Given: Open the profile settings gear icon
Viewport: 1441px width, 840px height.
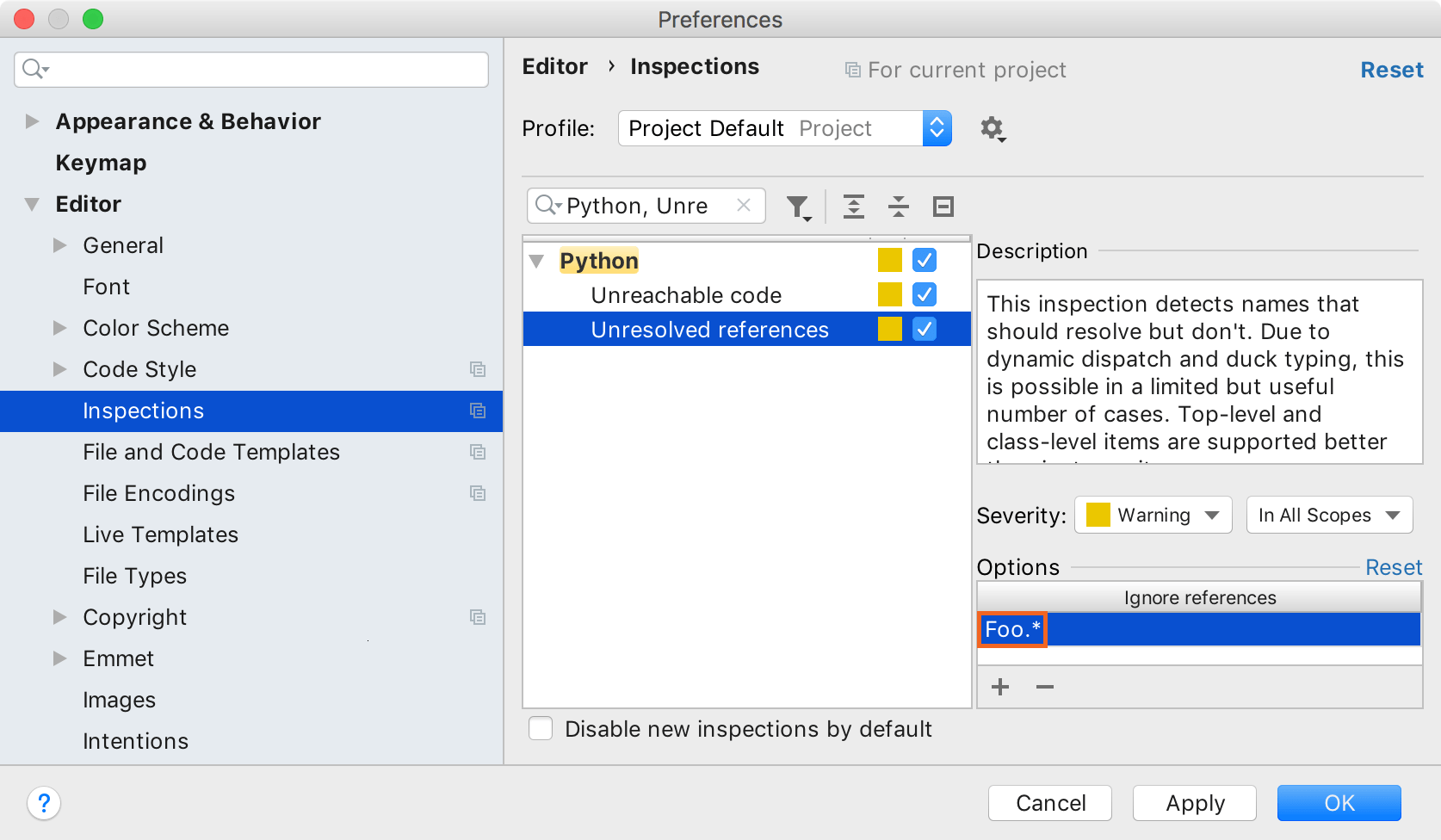Looking at the screenshot, I should coord(992,128).
